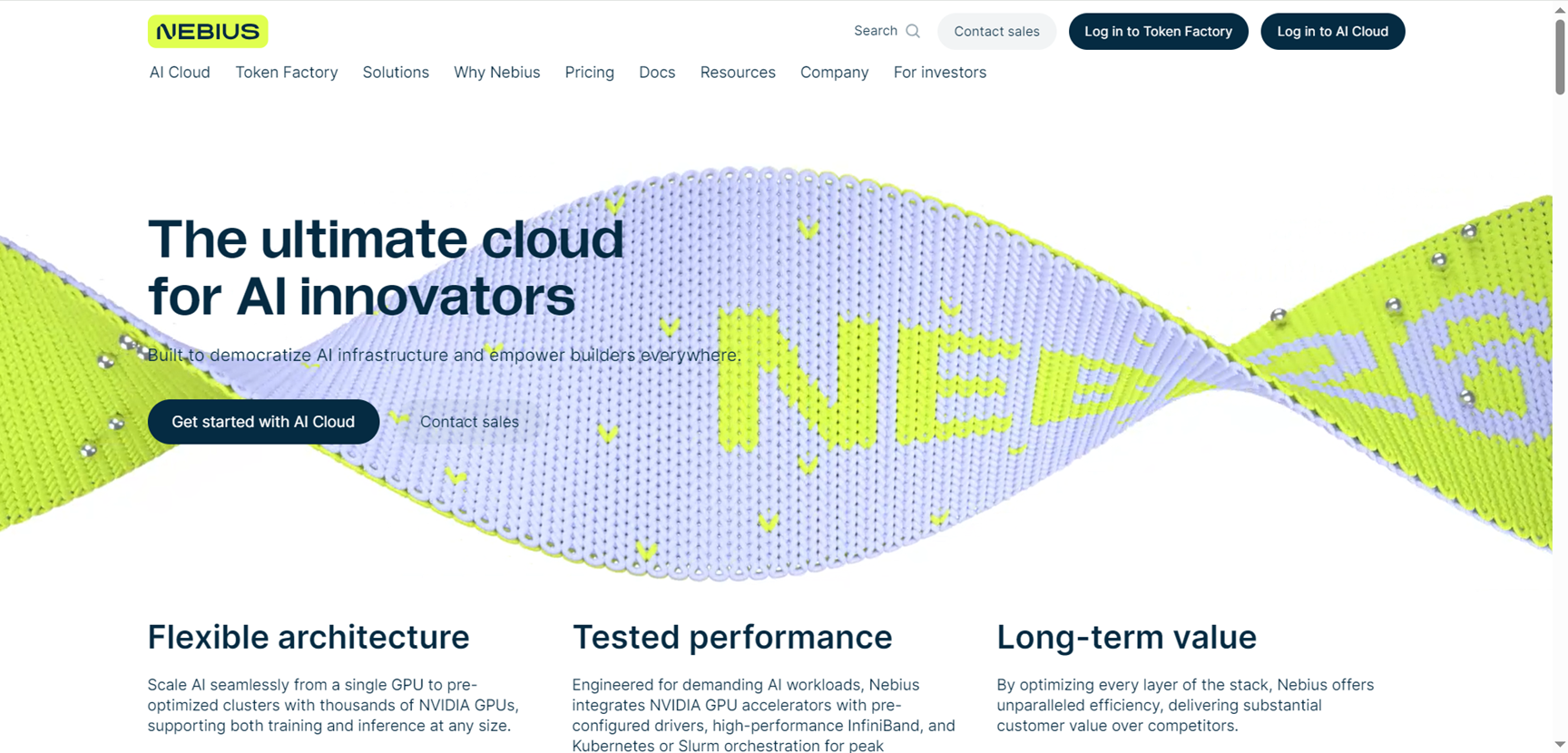The width and height of the screenshot is (1568, 753).
Task: Open the AI Cloud menu
Action: (180, 73)
